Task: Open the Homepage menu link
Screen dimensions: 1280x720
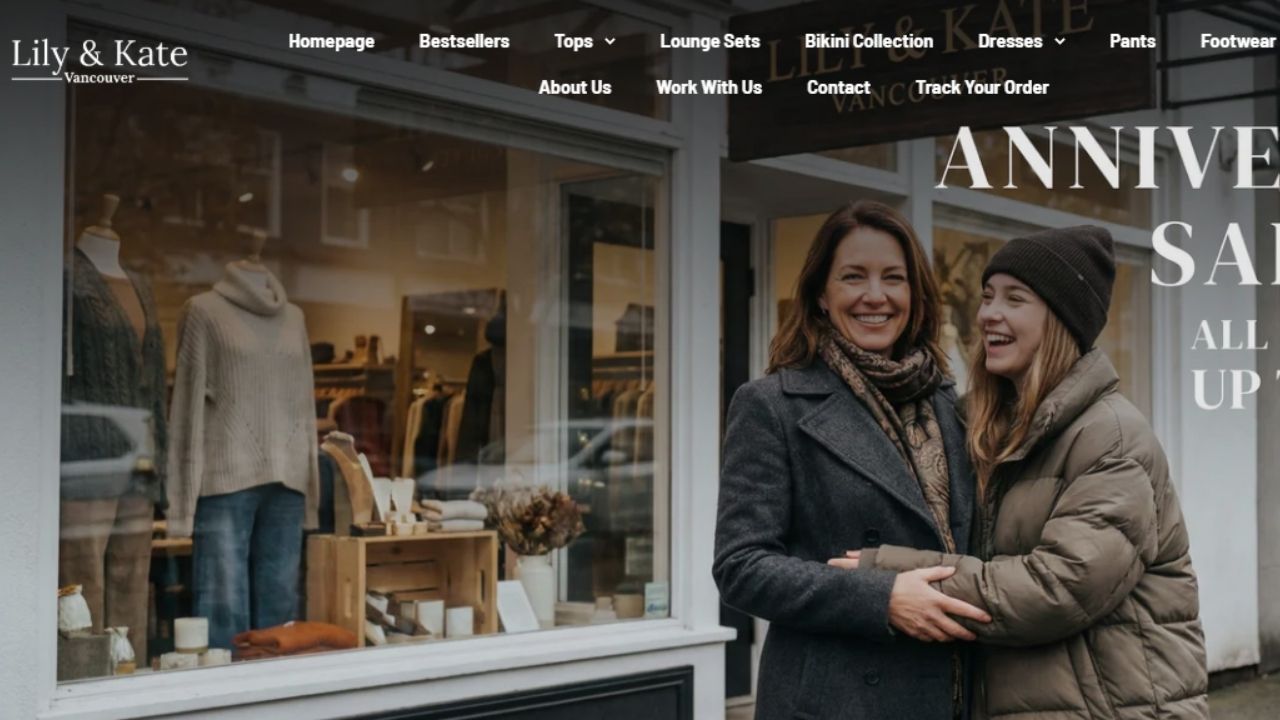Action: [x=331, y=41]
